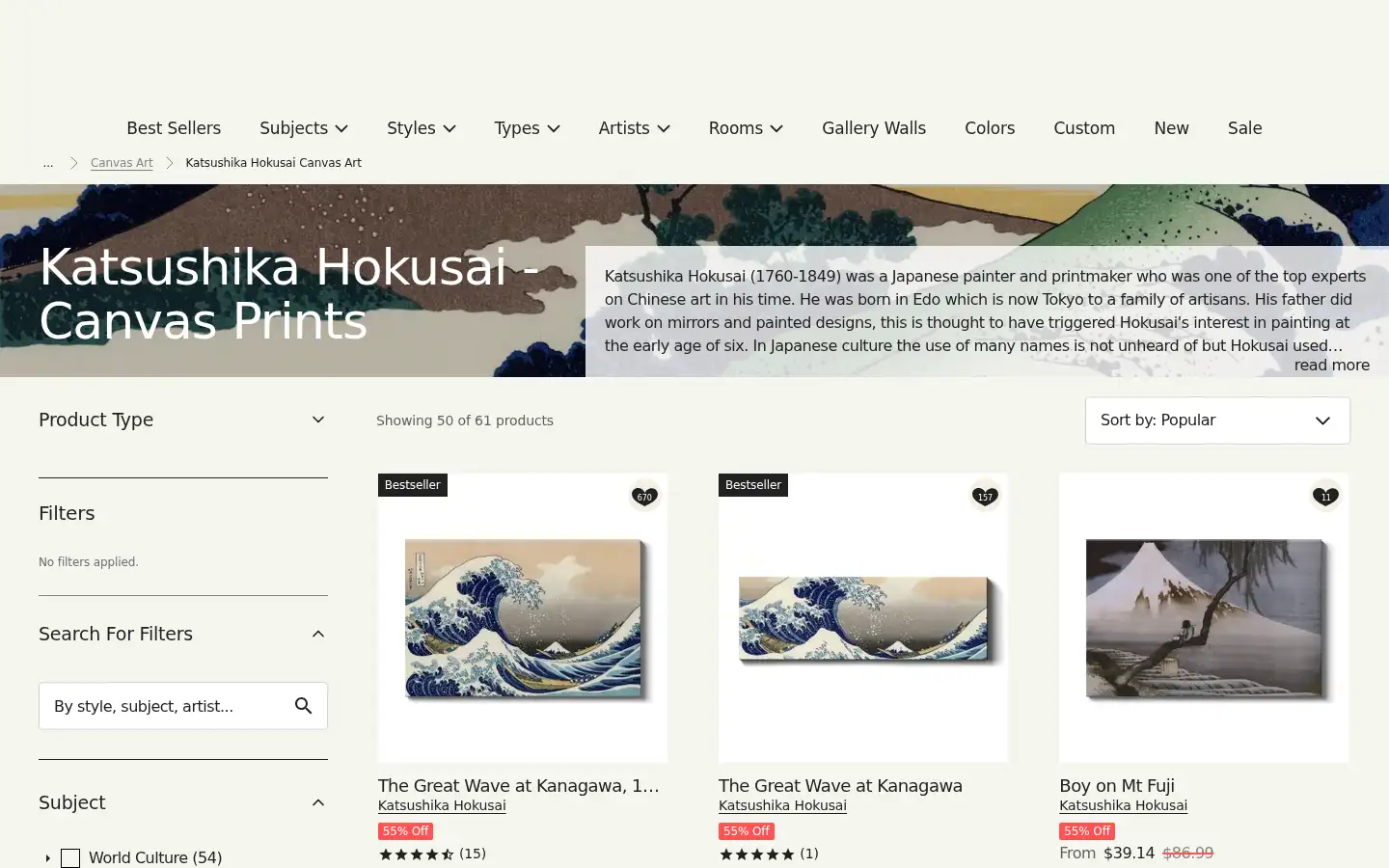Open The Great Wave at Kanagawa, 1... title
Viewport: 1389px width, 868px height.
click(519, 786)
